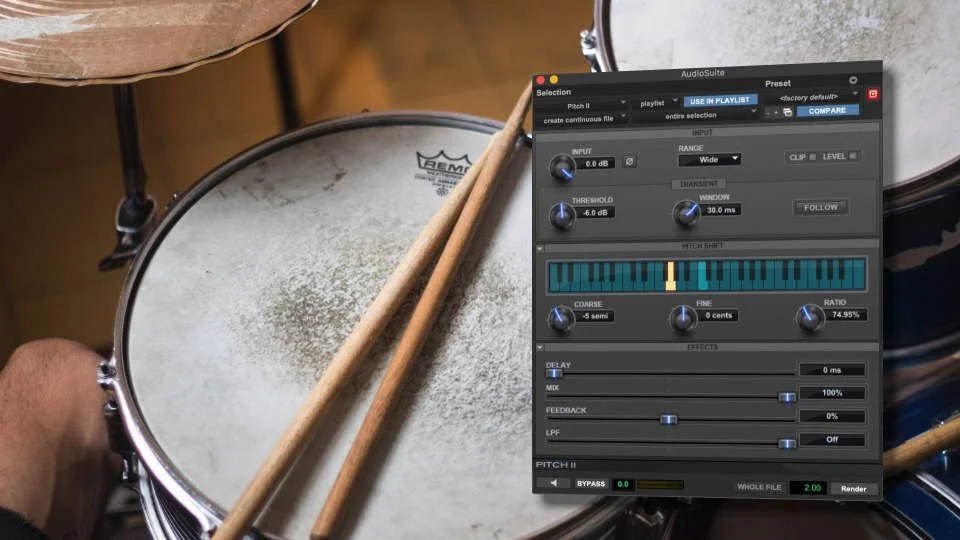This screenshot has width=960, height=540.
Task: Click the 0 cents fine value field
Action: [x=718, y=315]
